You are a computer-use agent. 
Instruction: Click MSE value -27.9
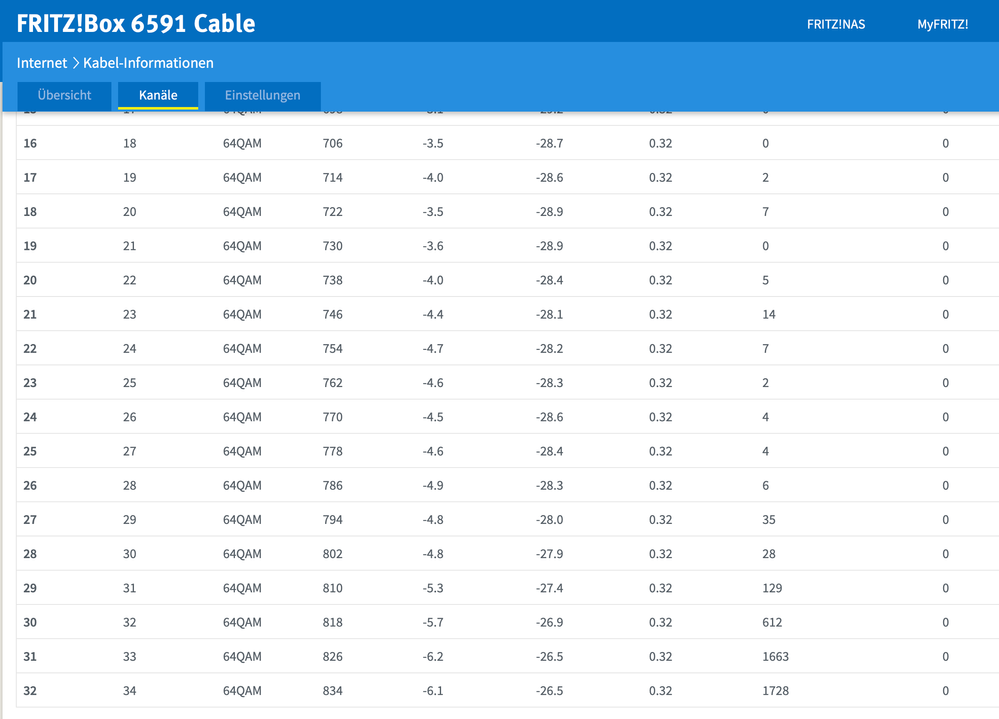[549, 554]
